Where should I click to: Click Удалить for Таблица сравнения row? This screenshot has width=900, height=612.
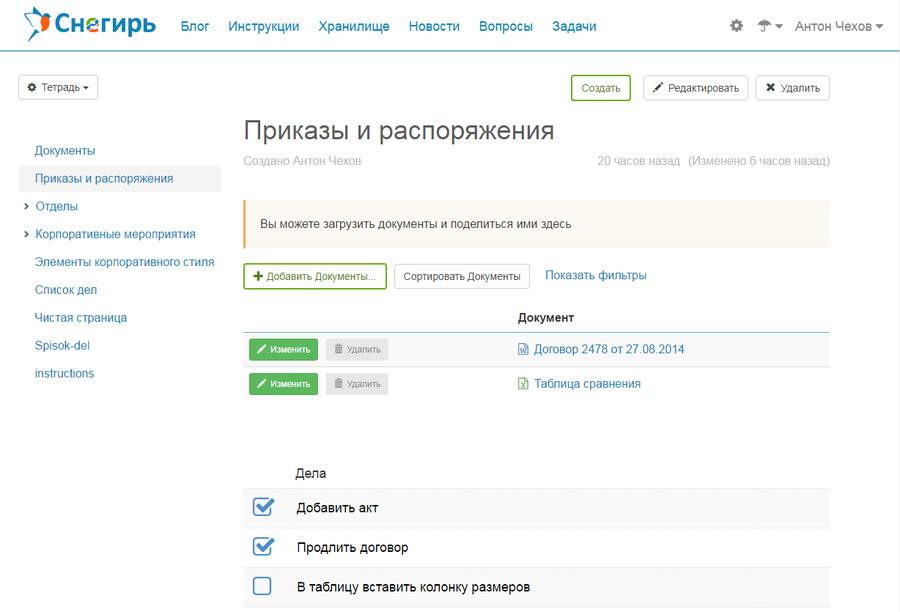click(x=357, y=384)
